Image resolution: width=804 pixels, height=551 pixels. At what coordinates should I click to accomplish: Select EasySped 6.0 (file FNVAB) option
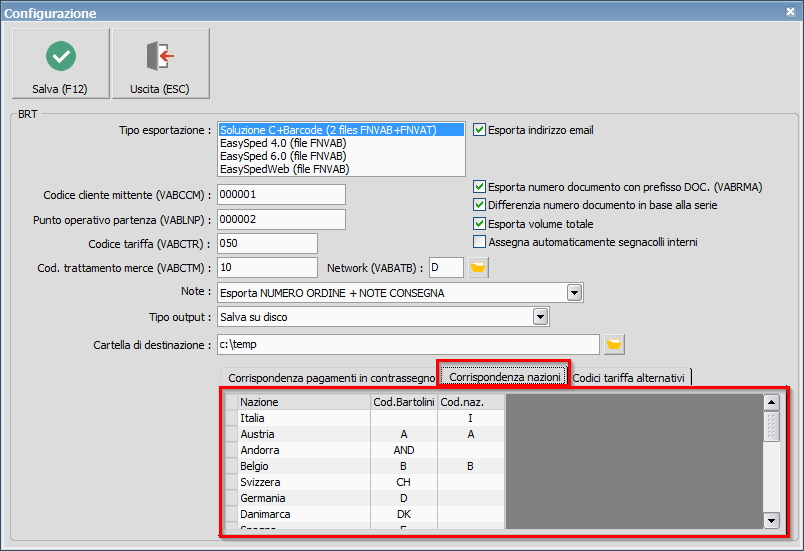341,156
